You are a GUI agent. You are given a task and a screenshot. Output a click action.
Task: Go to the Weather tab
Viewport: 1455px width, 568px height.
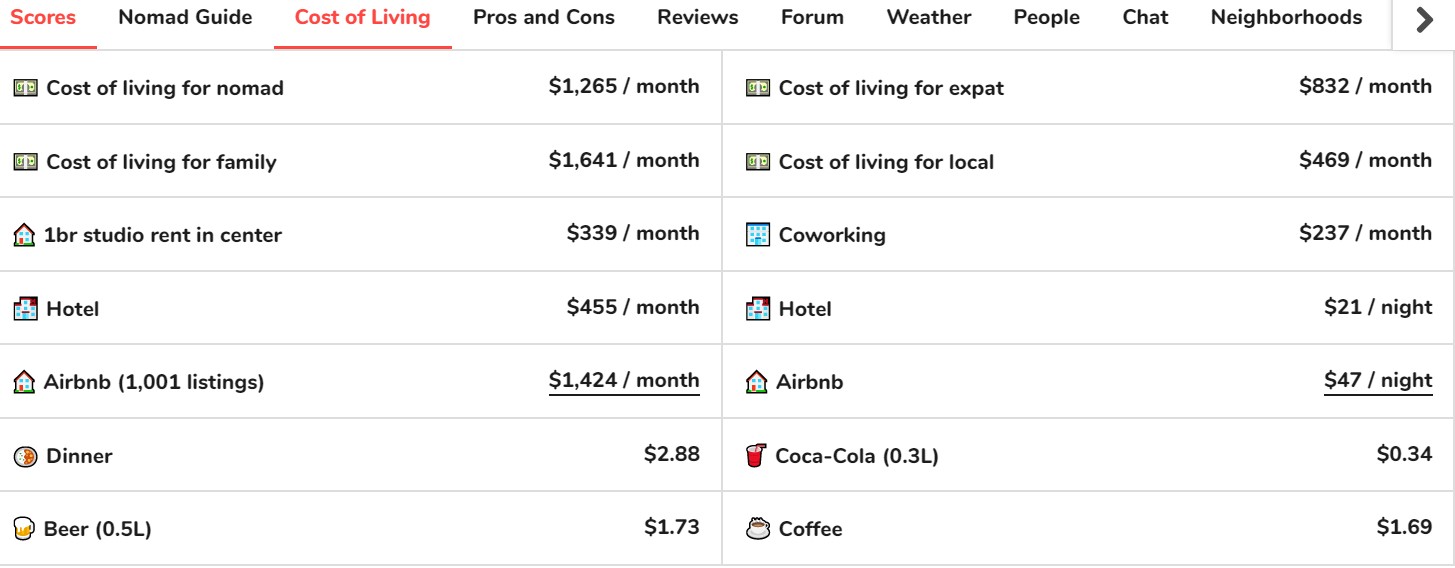(928, 18)
